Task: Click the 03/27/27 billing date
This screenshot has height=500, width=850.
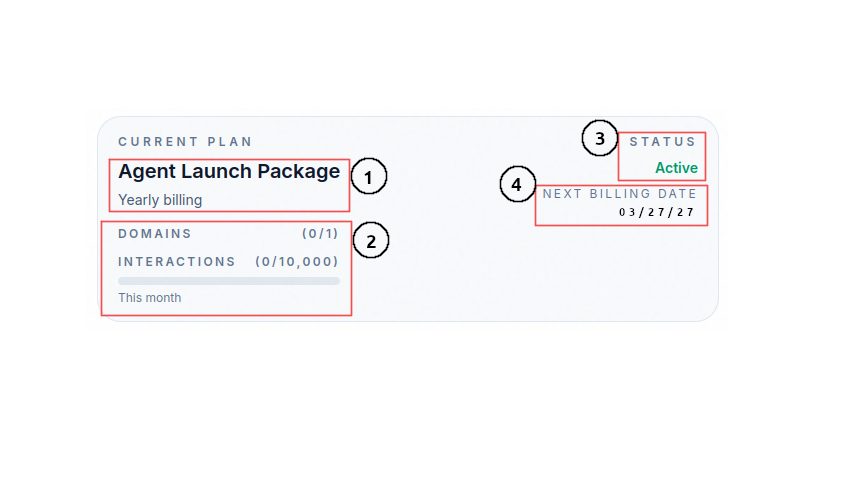Action: [x=656, y=212]
